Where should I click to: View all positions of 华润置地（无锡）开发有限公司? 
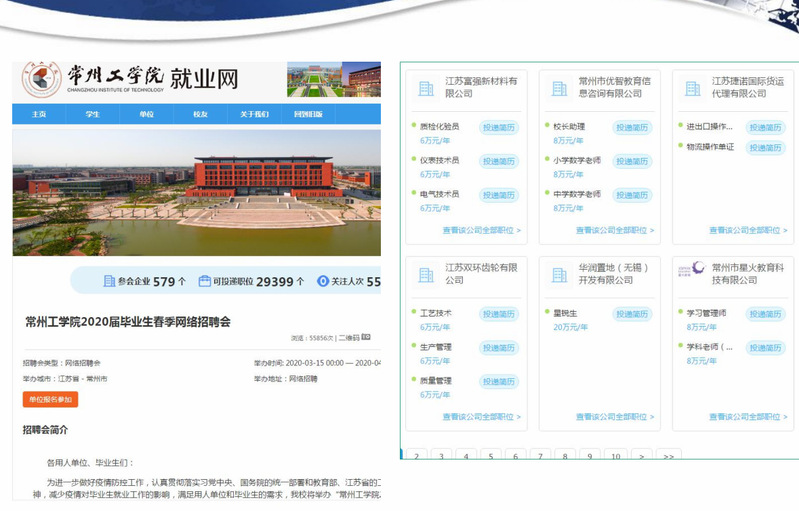click(615, 417)
